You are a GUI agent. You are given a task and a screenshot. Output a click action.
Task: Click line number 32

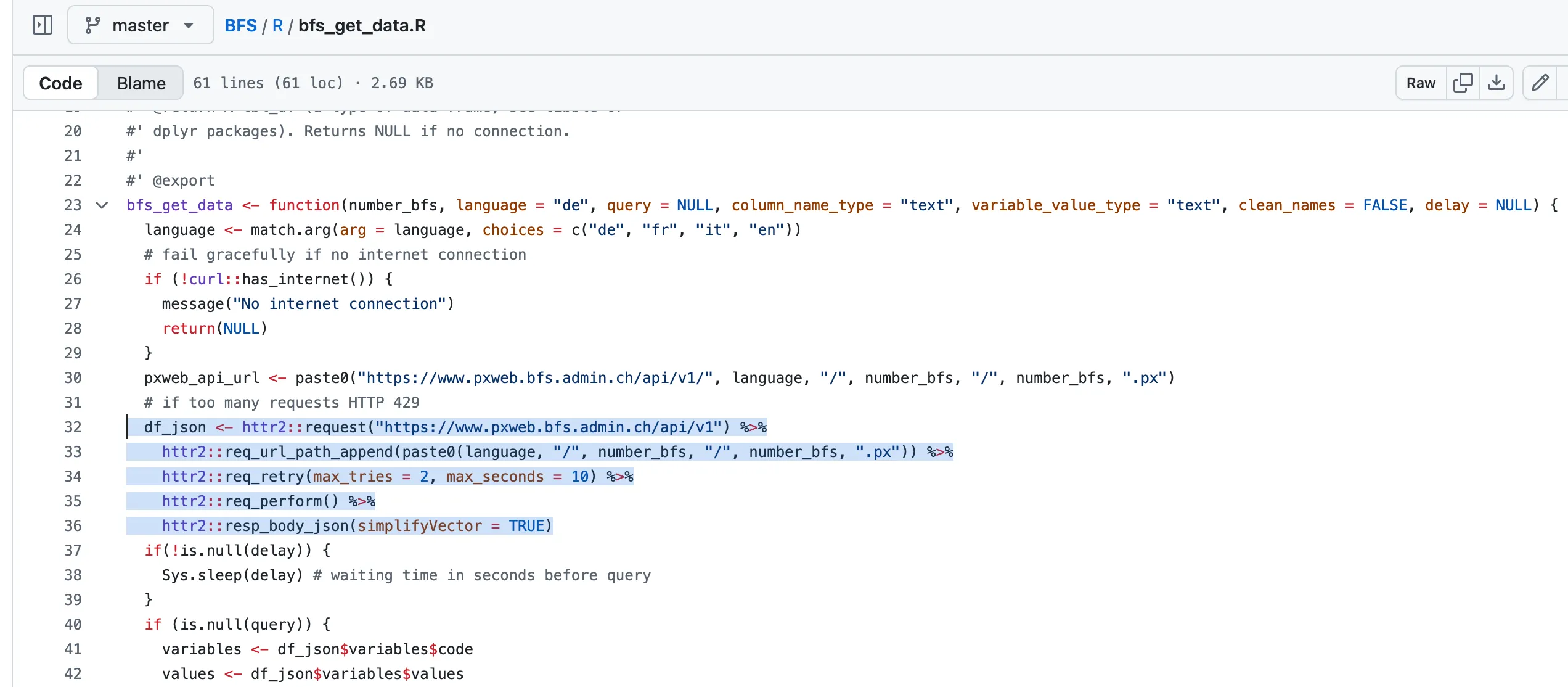point(73,427)
